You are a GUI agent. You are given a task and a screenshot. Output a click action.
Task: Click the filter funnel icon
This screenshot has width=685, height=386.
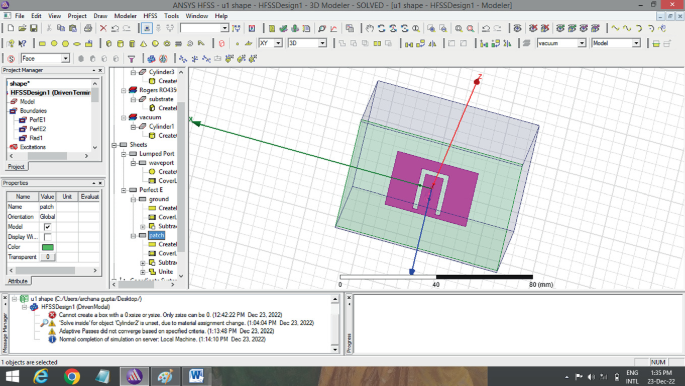(131, 59)
